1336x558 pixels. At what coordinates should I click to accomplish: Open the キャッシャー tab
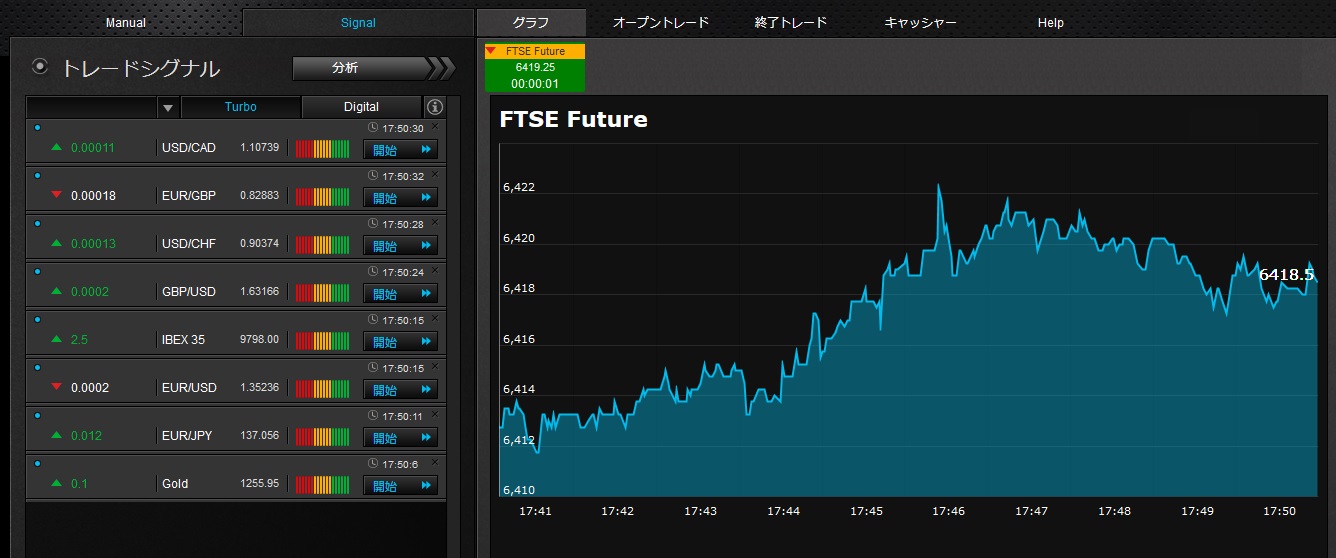point(921,22)
